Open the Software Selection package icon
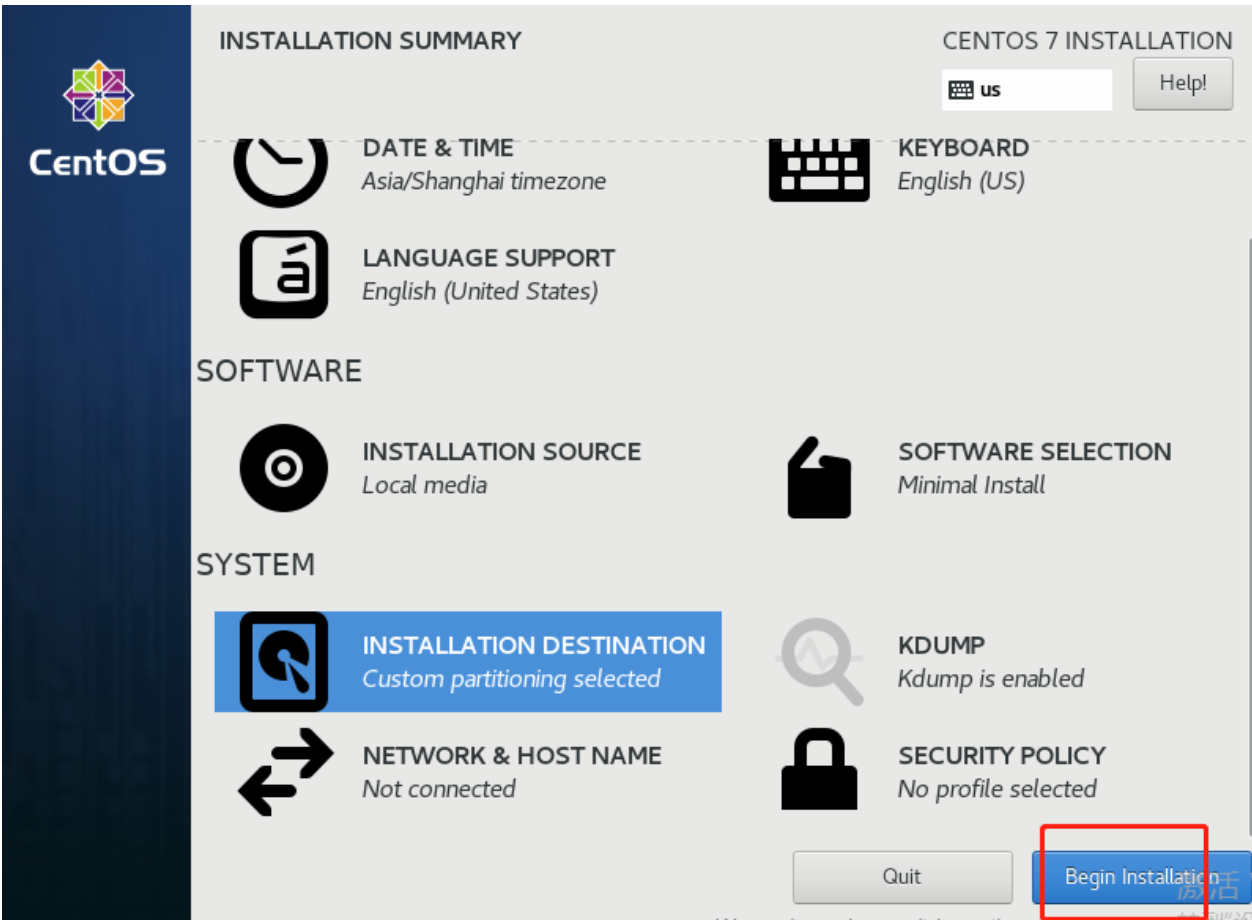 [x=819, y=477]
